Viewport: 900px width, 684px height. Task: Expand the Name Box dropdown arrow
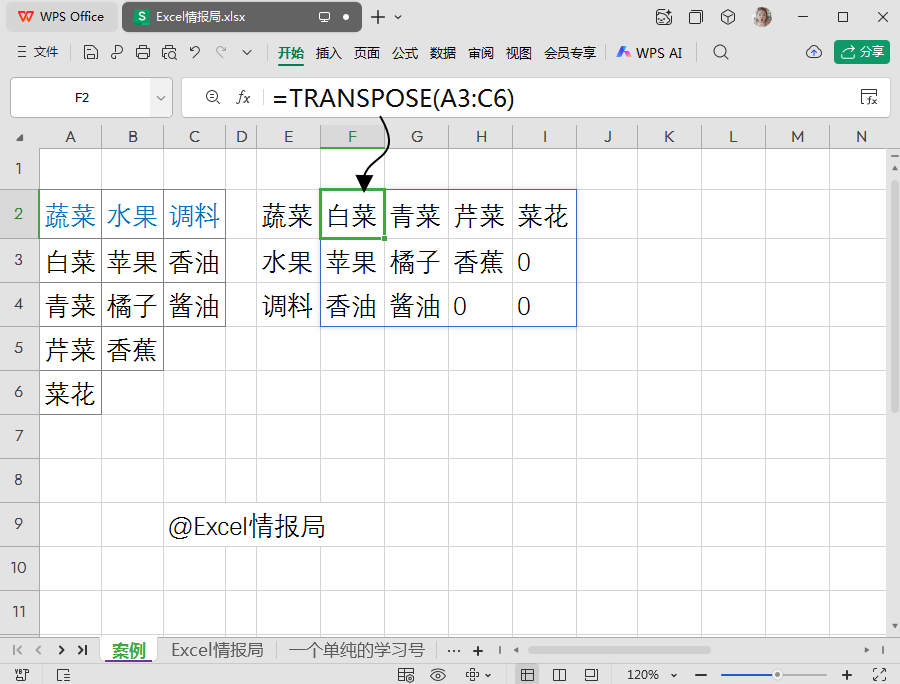[x=161, y=98]
